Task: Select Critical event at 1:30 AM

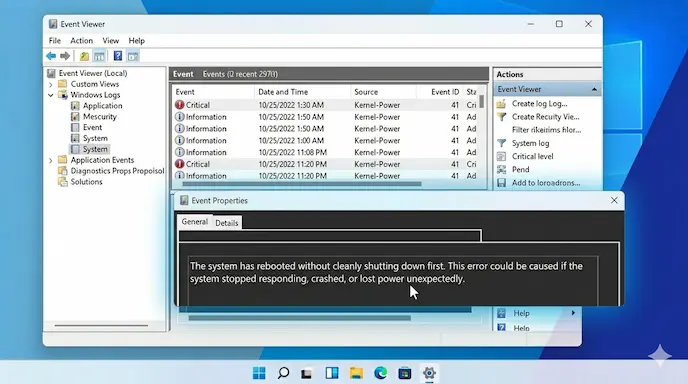Action: coord(325,105)
